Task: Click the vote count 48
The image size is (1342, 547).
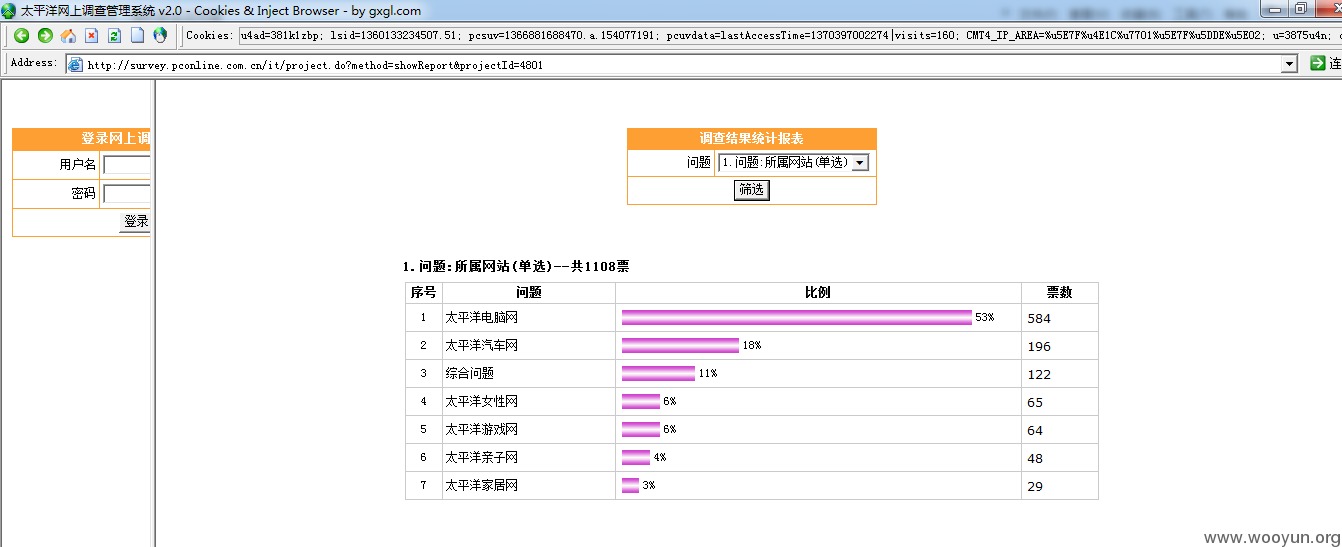Action: [x=1035, y=459]
